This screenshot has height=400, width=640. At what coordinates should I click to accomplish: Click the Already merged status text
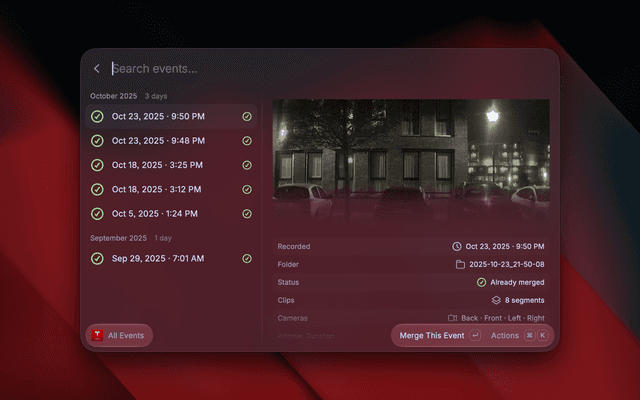(x=517, y=282)
